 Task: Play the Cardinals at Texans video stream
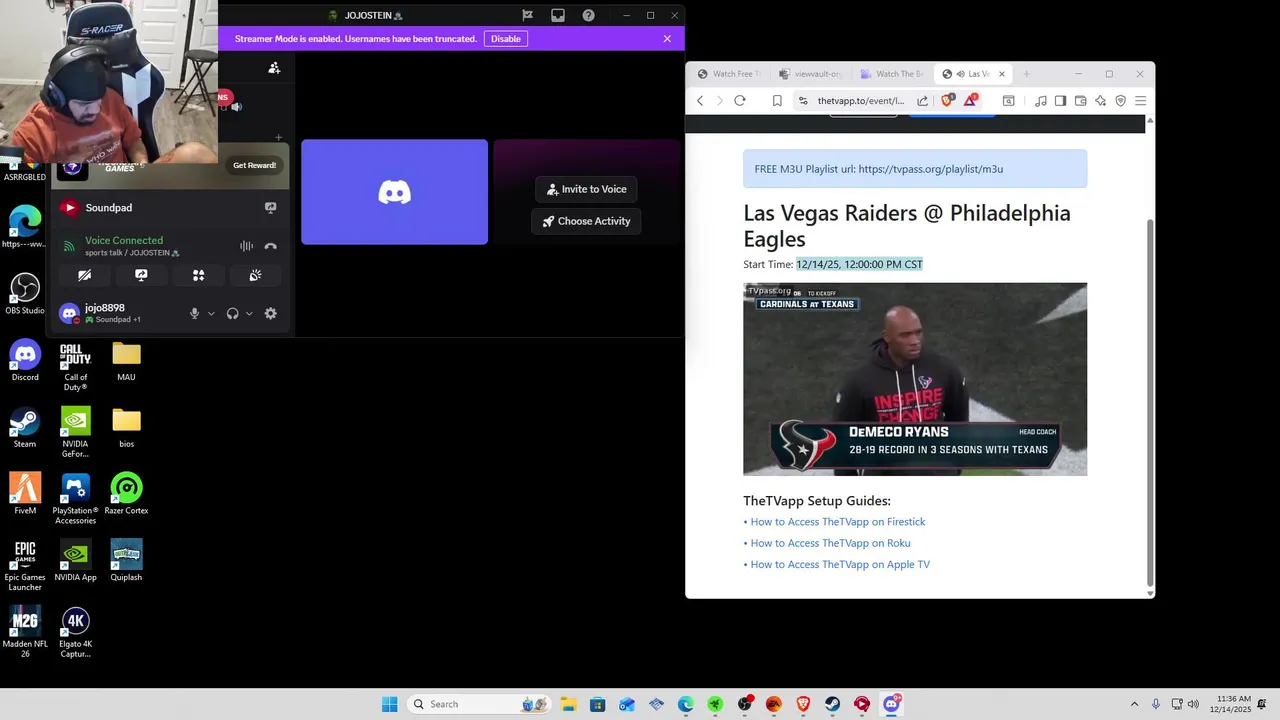(915, 379)
